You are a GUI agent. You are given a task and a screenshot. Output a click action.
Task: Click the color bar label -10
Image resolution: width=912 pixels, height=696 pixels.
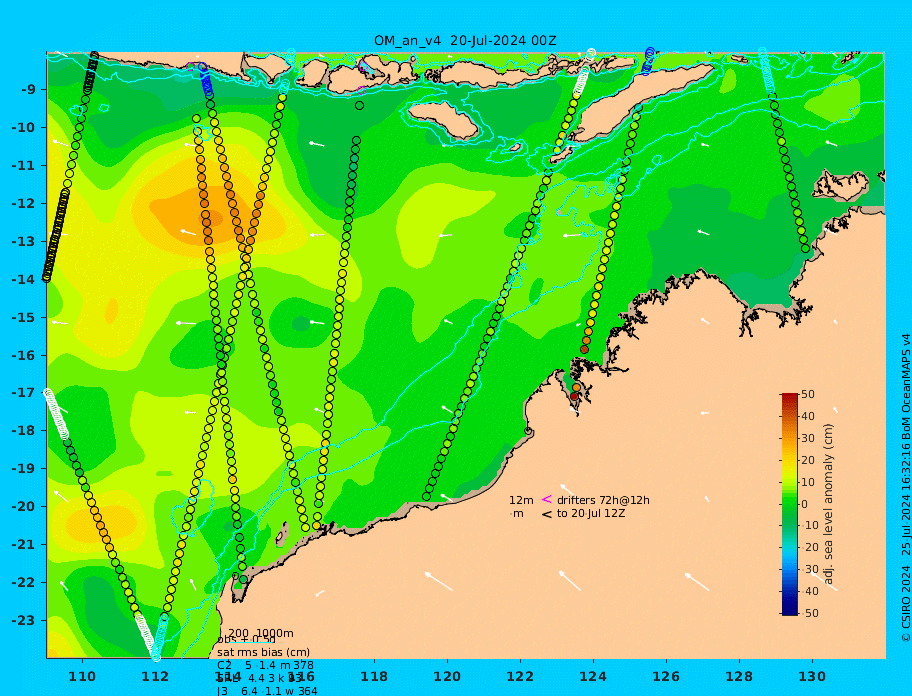tap(808, 526)
